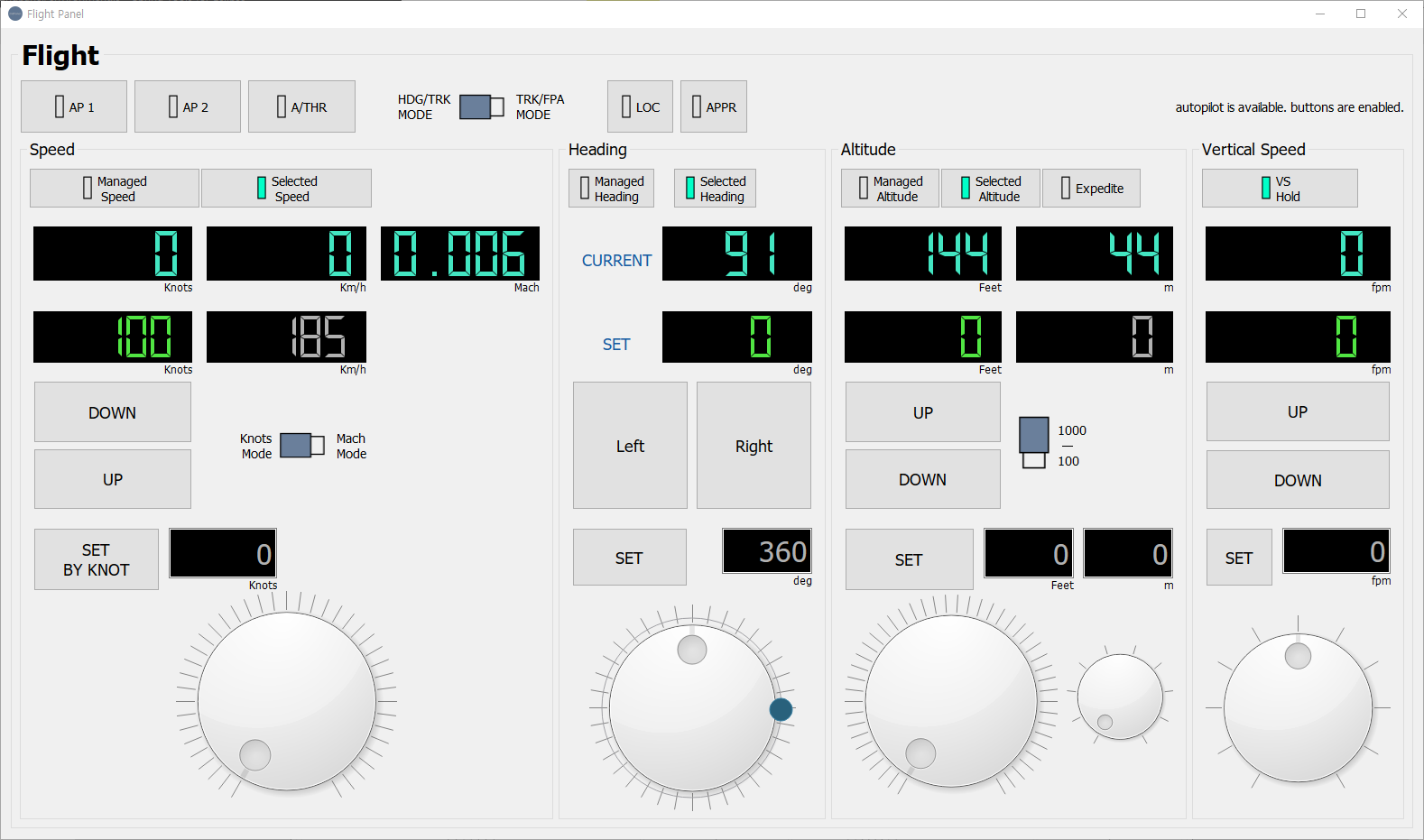The height and width of the screenshot is (840, 1424).
Task: Engage the AP 1 autopilot button
Action: point(74,106)
